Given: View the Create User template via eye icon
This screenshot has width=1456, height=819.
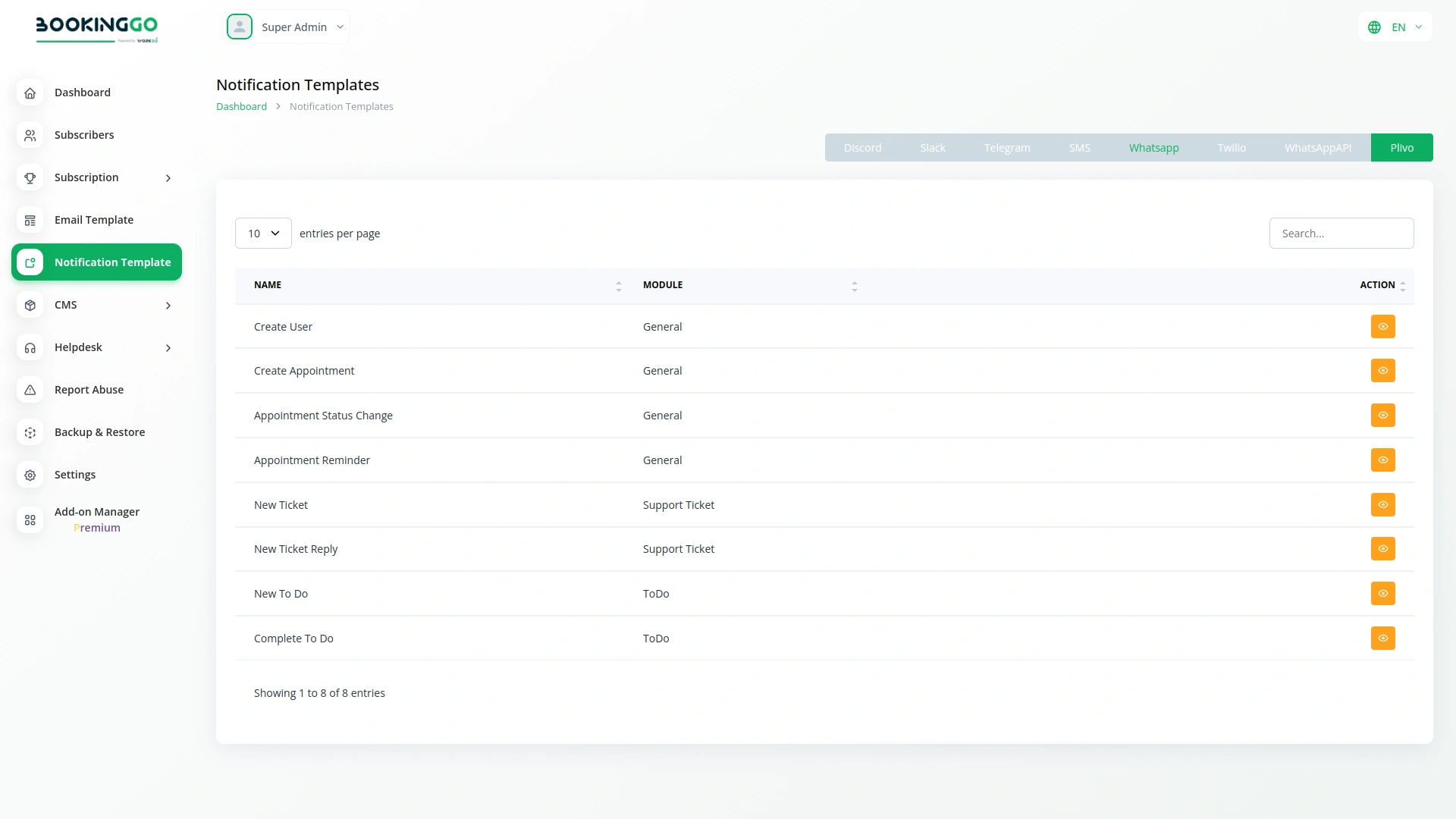Looking at the screenshot, I should (x=1382, y=327).
